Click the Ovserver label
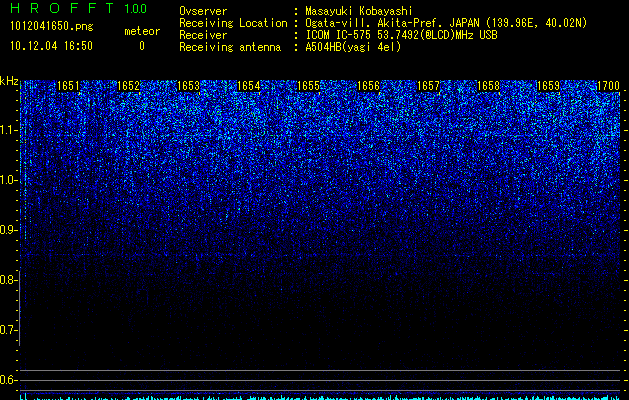The image size is (629, 400). click(203, 11)
